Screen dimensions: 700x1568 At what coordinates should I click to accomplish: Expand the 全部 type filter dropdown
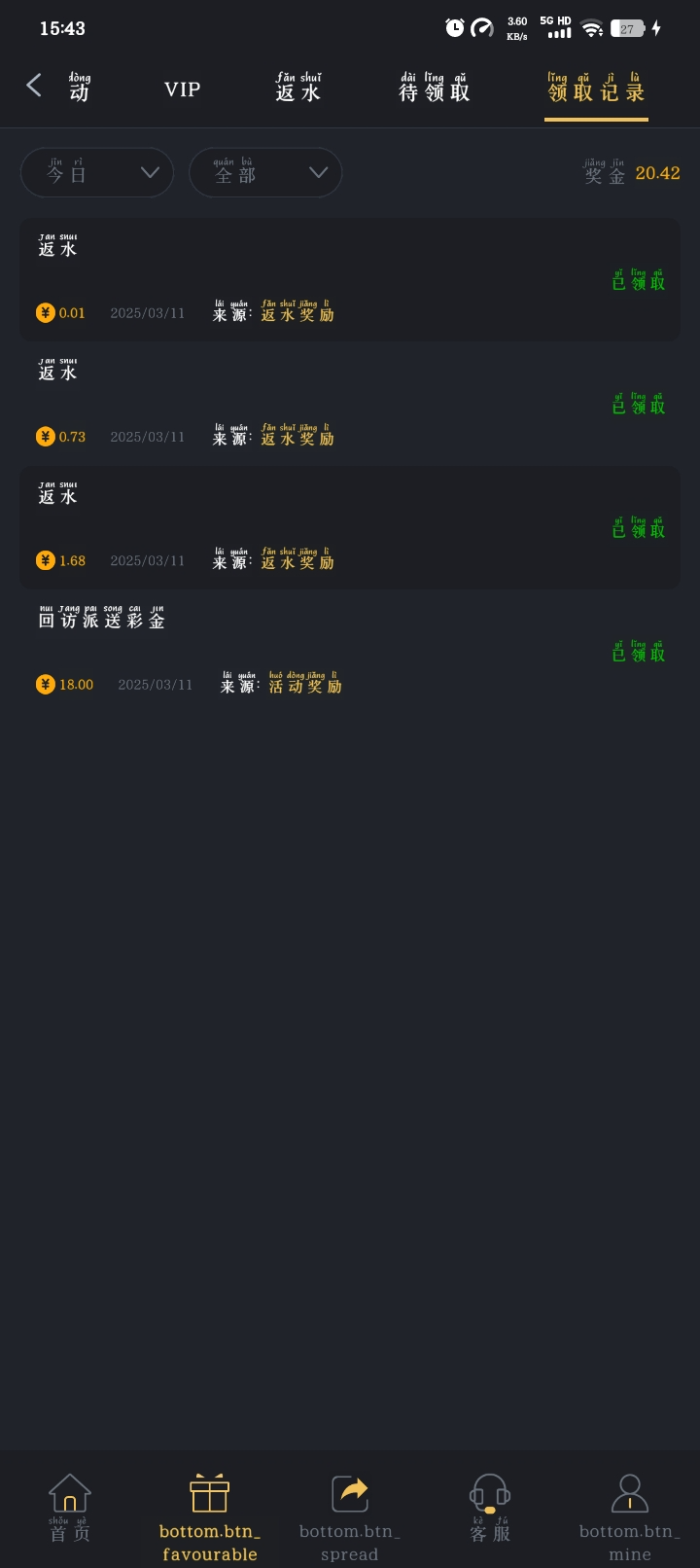(x=265, y=173)
